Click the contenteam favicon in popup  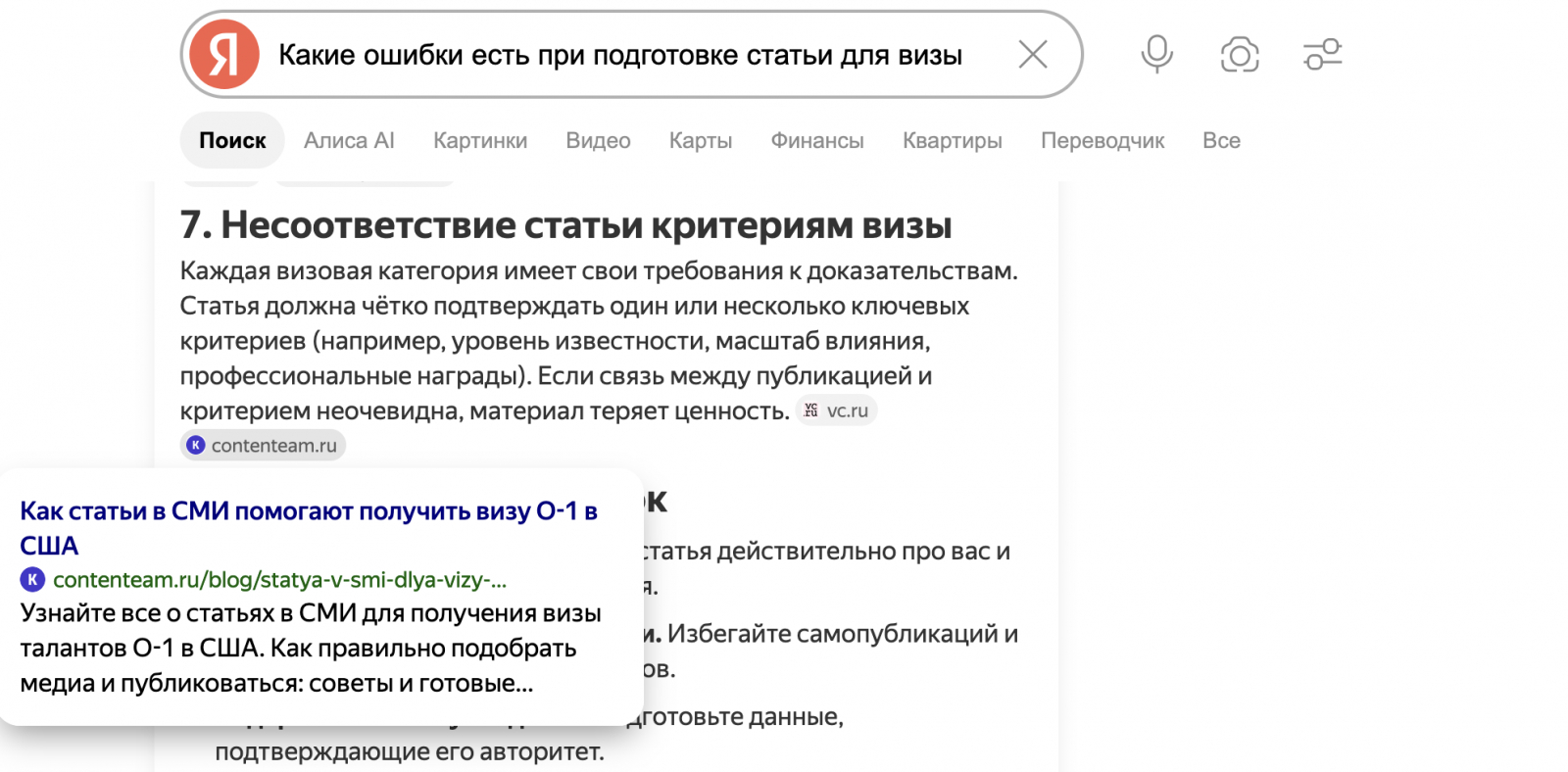click(32, 579)
